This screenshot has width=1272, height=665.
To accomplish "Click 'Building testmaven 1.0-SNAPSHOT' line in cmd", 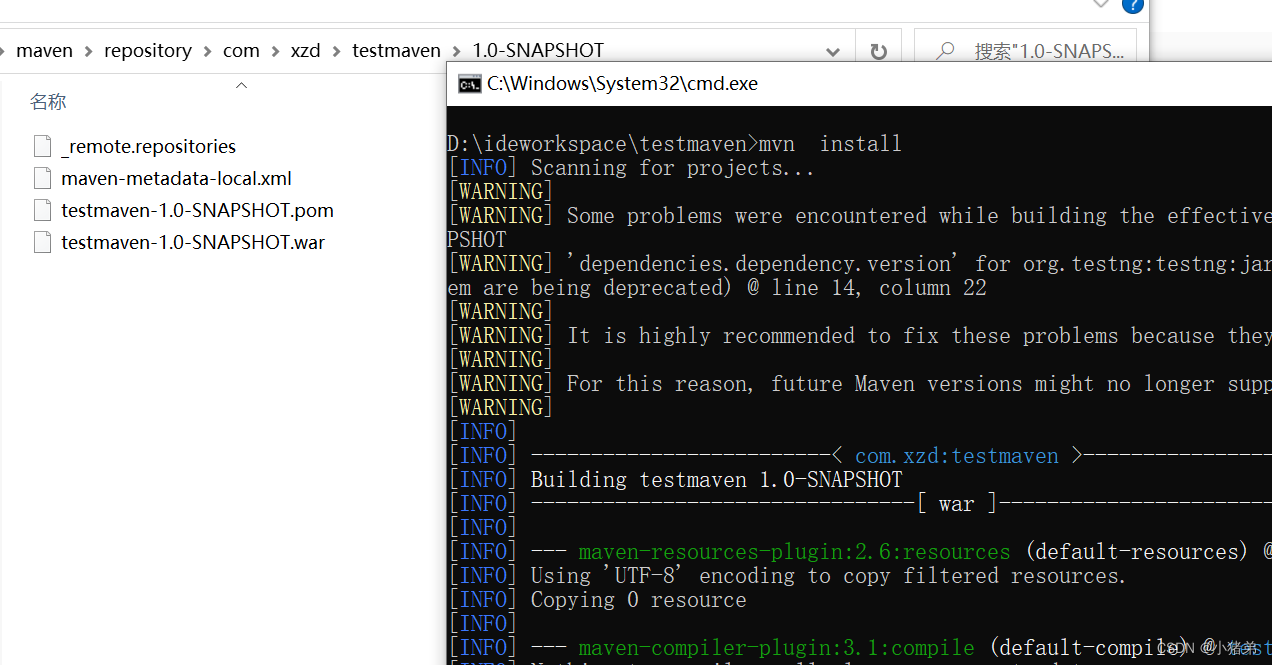I will click(716, 480).
